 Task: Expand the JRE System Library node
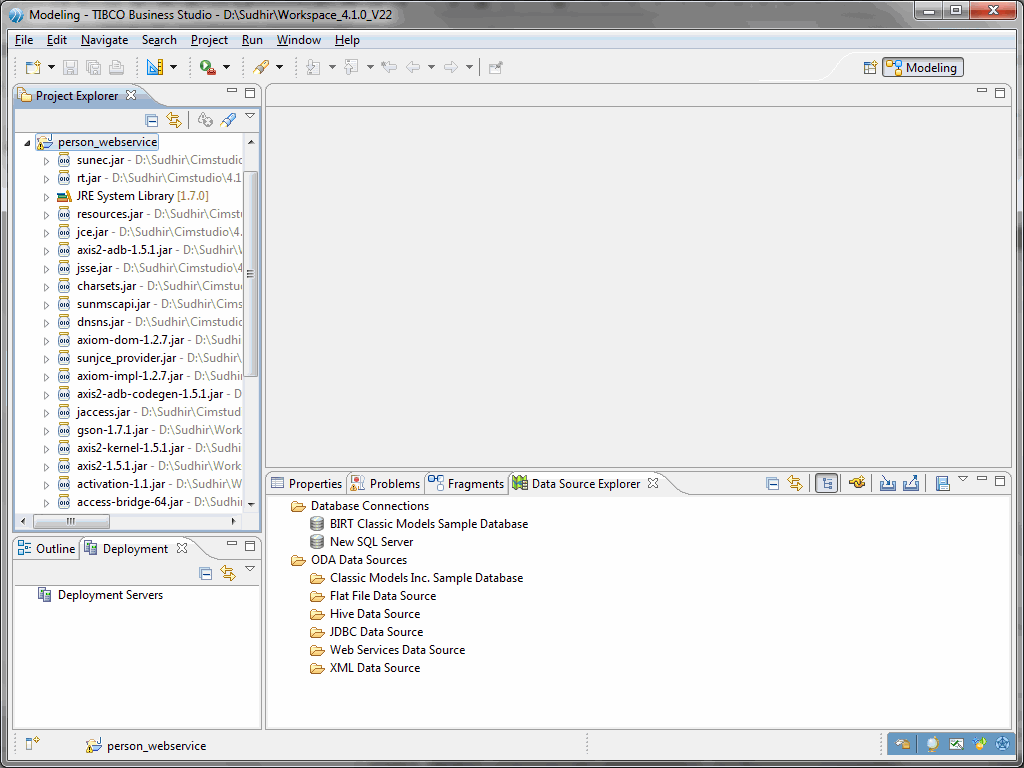click(46, 197)
